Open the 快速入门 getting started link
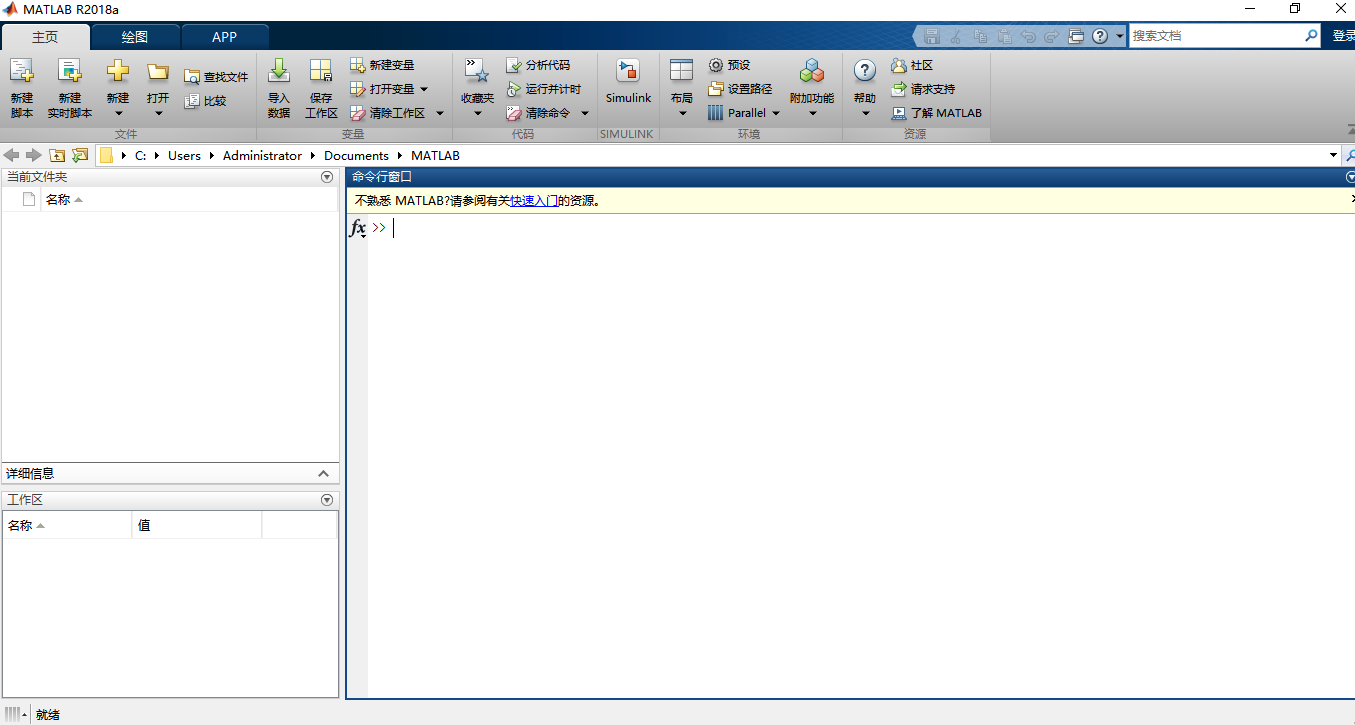Viewport: 1355px width, 725px height. (x=534, y=201)
